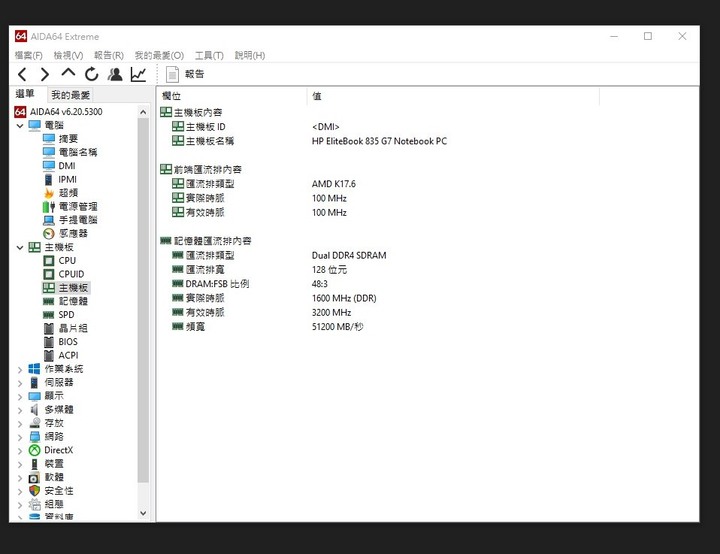Image resolution: width=720 pixels, height=554 pixels.
Task: Collapse the 電腦 tree node
Action: pos(20,125)
